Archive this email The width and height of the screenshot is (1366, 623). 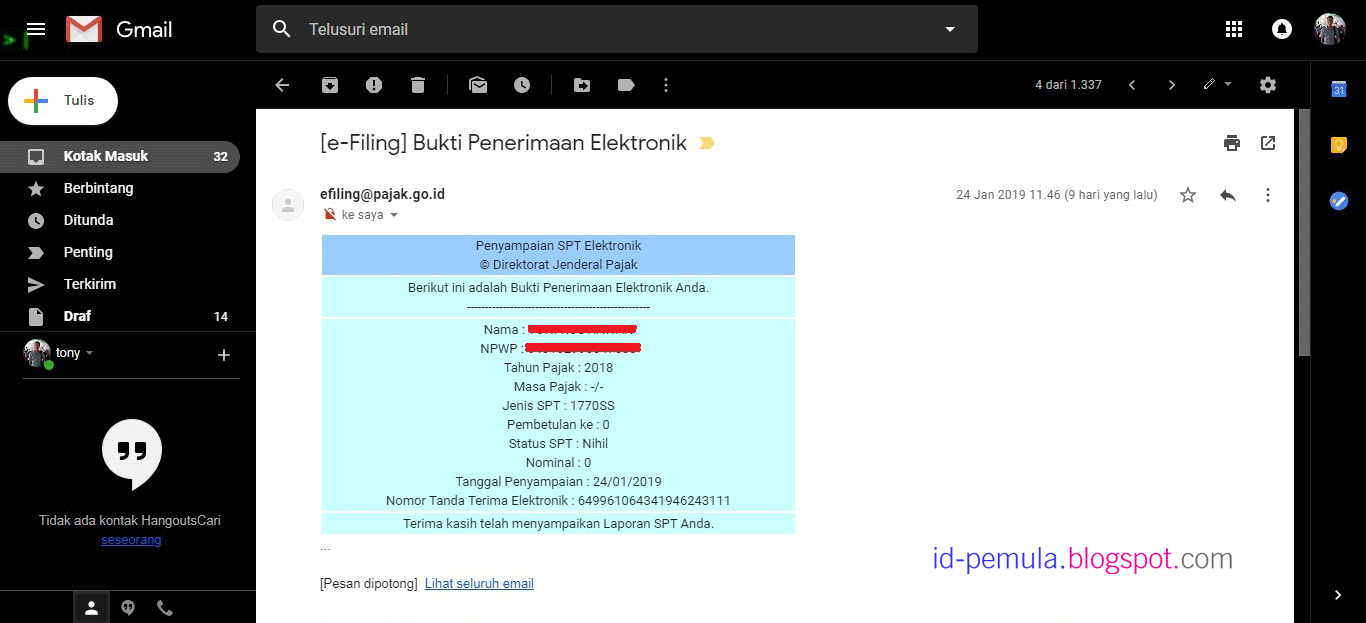[x=330, y=85]
